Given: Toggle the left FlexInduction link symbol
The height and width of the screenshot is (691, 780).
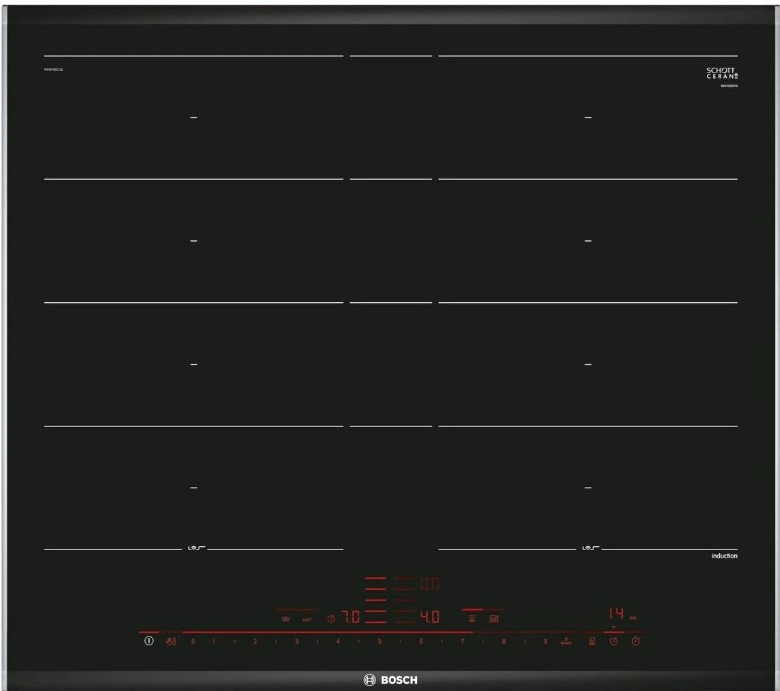Looking at the screenshot, I should [x=195, y=548].
